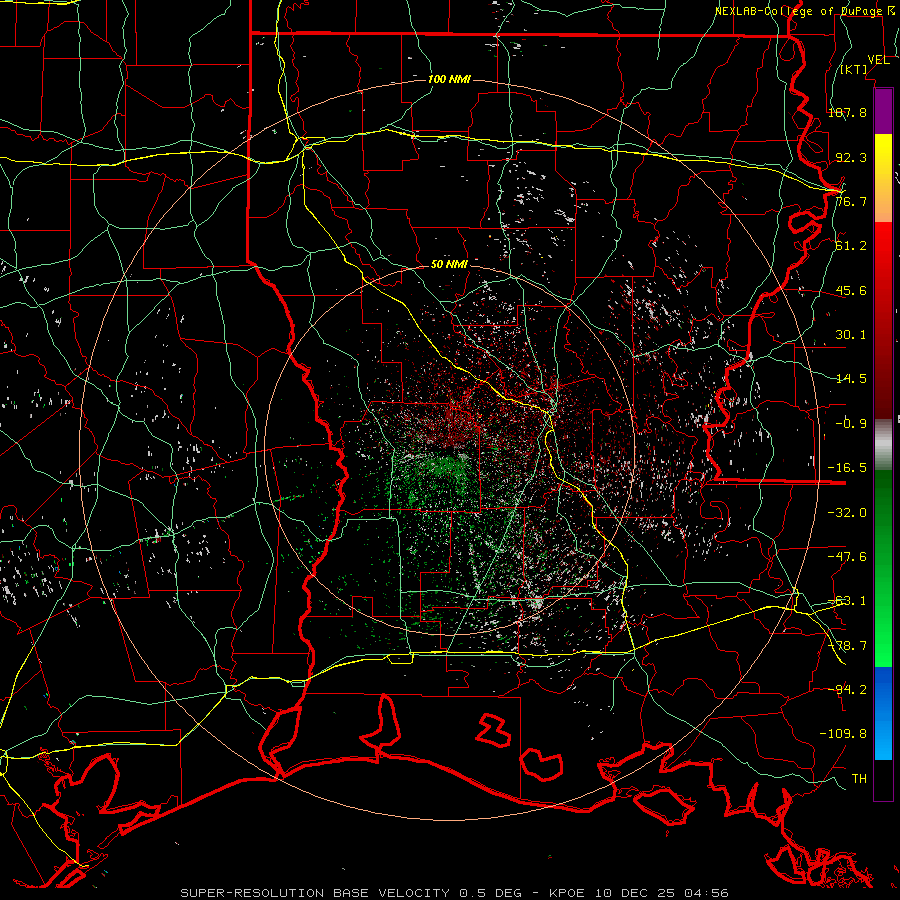Screen dimensions: 900x900
Task: Click the 45.6 velocity scale value
Action: click(851, 290)
